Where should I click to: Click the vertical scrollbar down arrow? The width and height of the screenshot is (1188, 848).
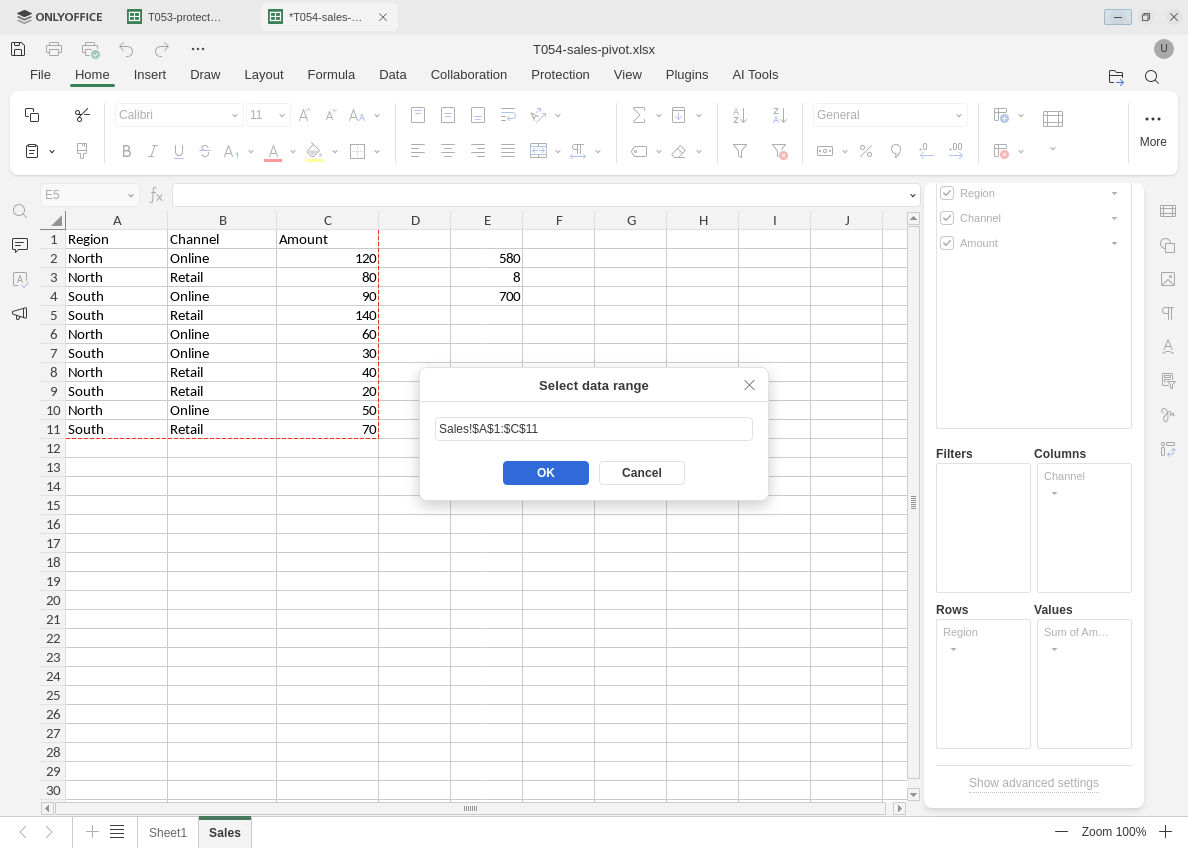(x=913, y=795)
